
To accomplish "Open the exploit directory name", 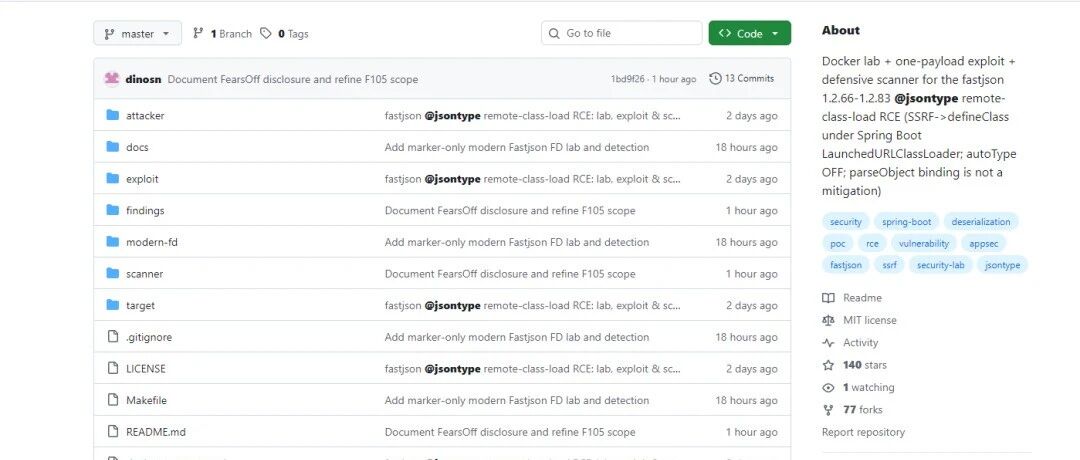I will [142, 179].
